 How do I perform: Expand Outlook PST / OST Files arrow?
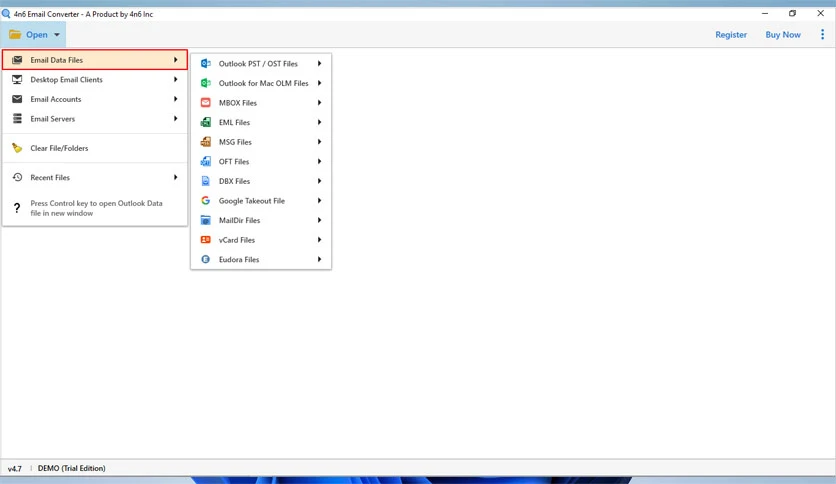[319, 63]
